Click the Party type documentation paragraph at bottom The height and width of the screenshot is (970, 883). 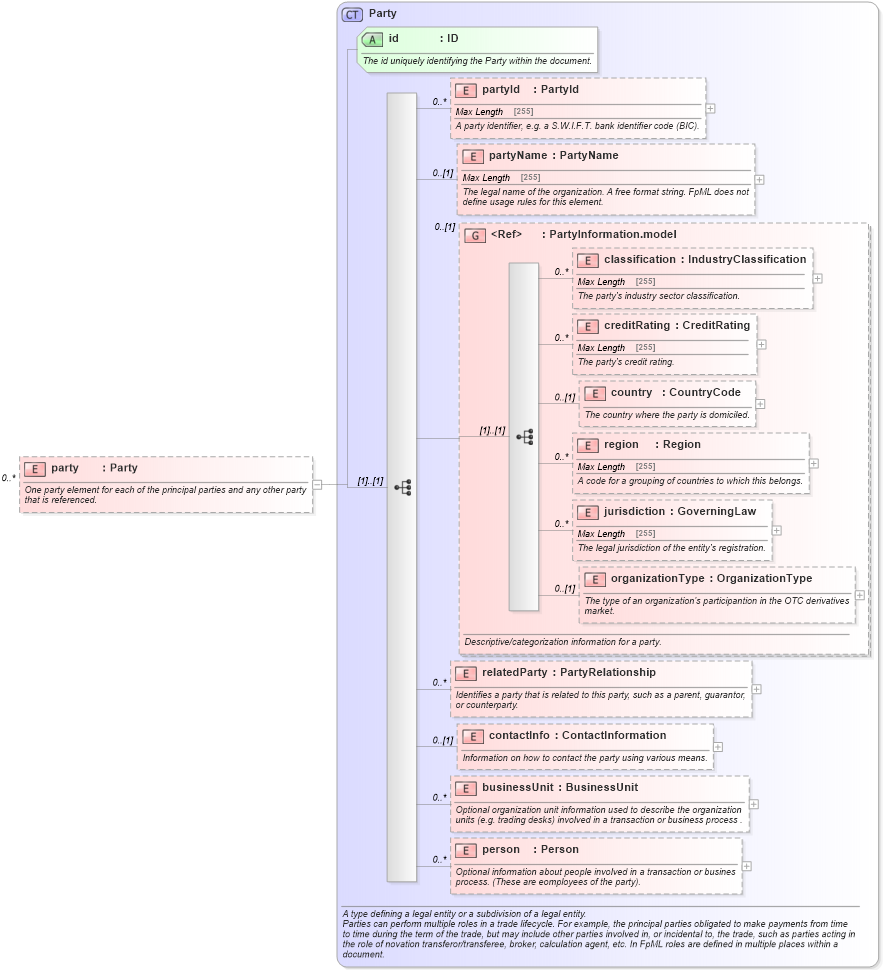point(599,934)
